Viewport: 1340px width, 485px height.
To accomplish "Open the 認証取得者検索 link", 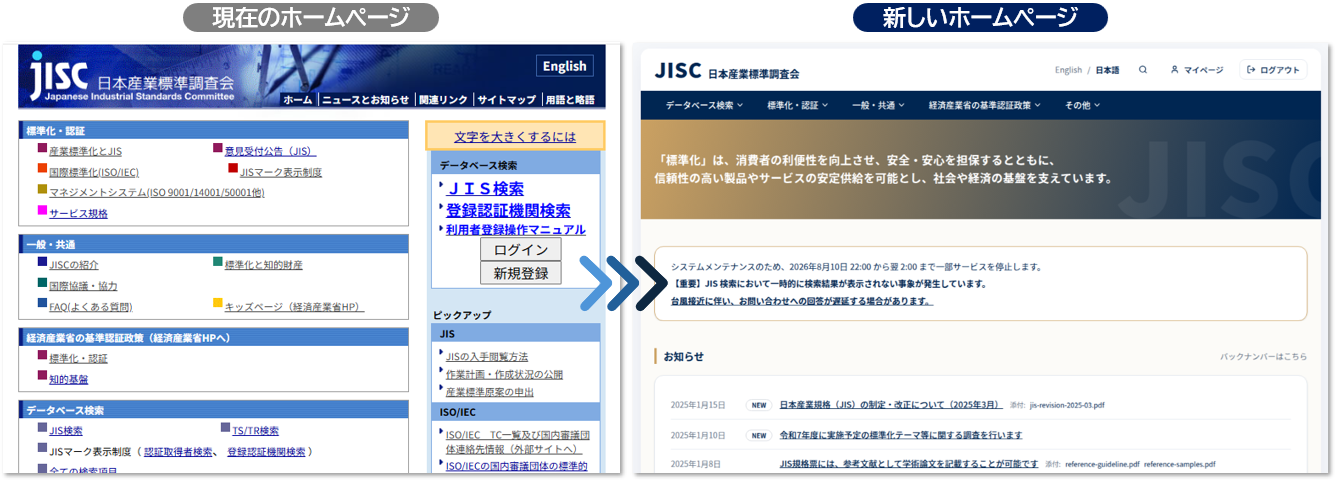I will pyautogui.click(x=178, y=452).
